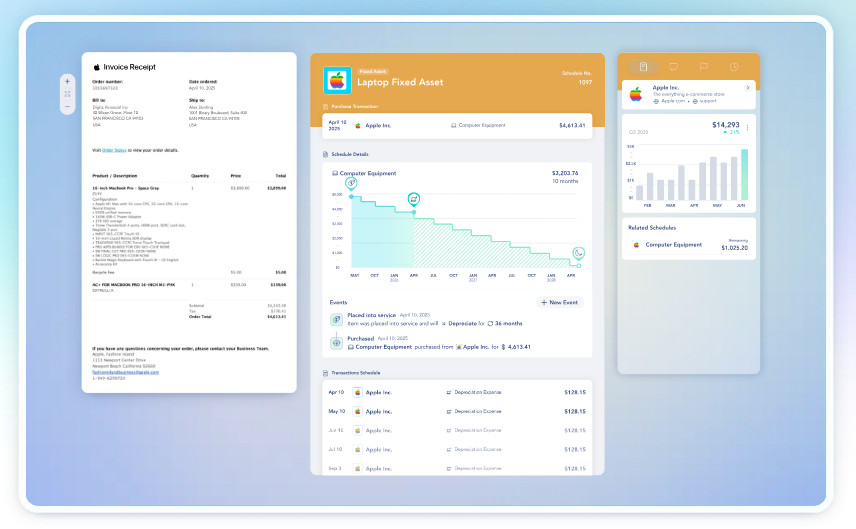The height and width of the screenshot is (529, 856).
Task: Click the $1,025.20 remaining amount
Action: [x=734, y=248]
